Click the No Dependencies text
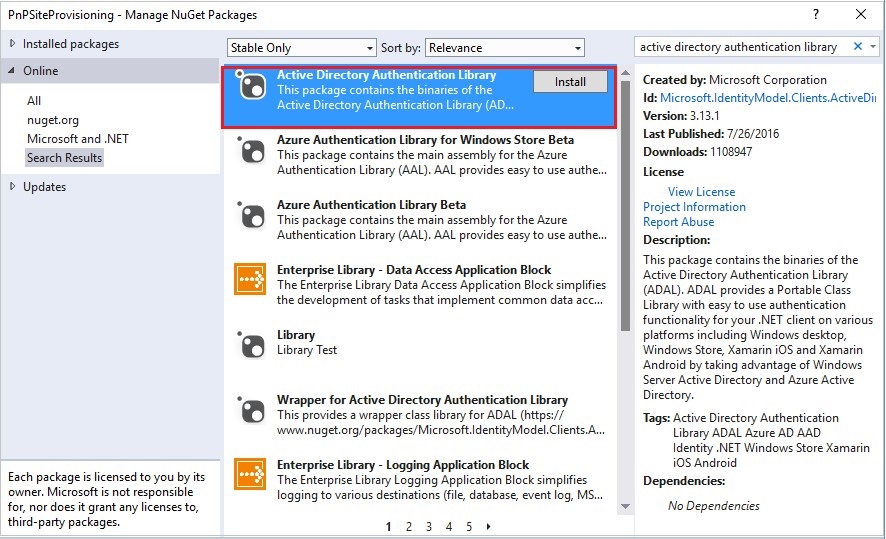This screenshot has width=886, height=539. pyautogui.click(x=714, y=506)
